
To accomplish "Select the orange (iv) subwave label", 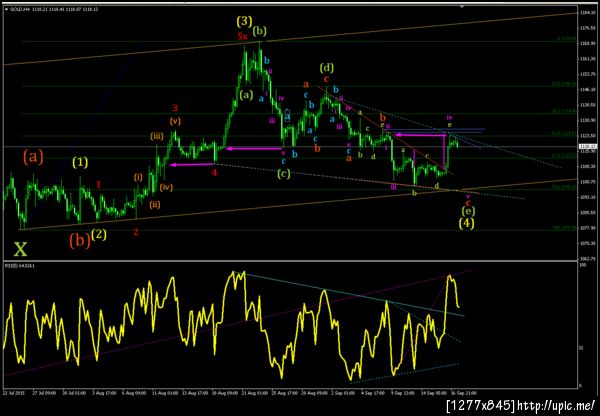I will pyautogui.click(x=166, y=187).
